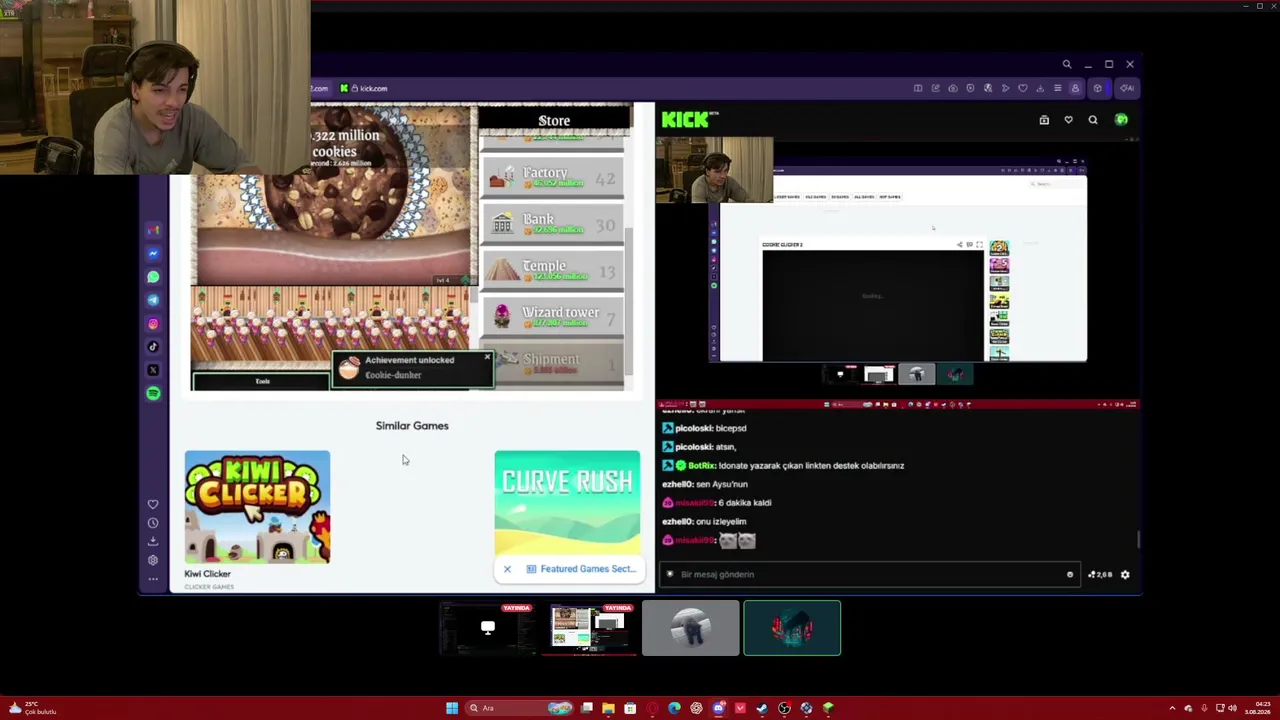Click the Store header in Cookie Clicker
Screen dimensions: 1280x720
click(554, 121)
